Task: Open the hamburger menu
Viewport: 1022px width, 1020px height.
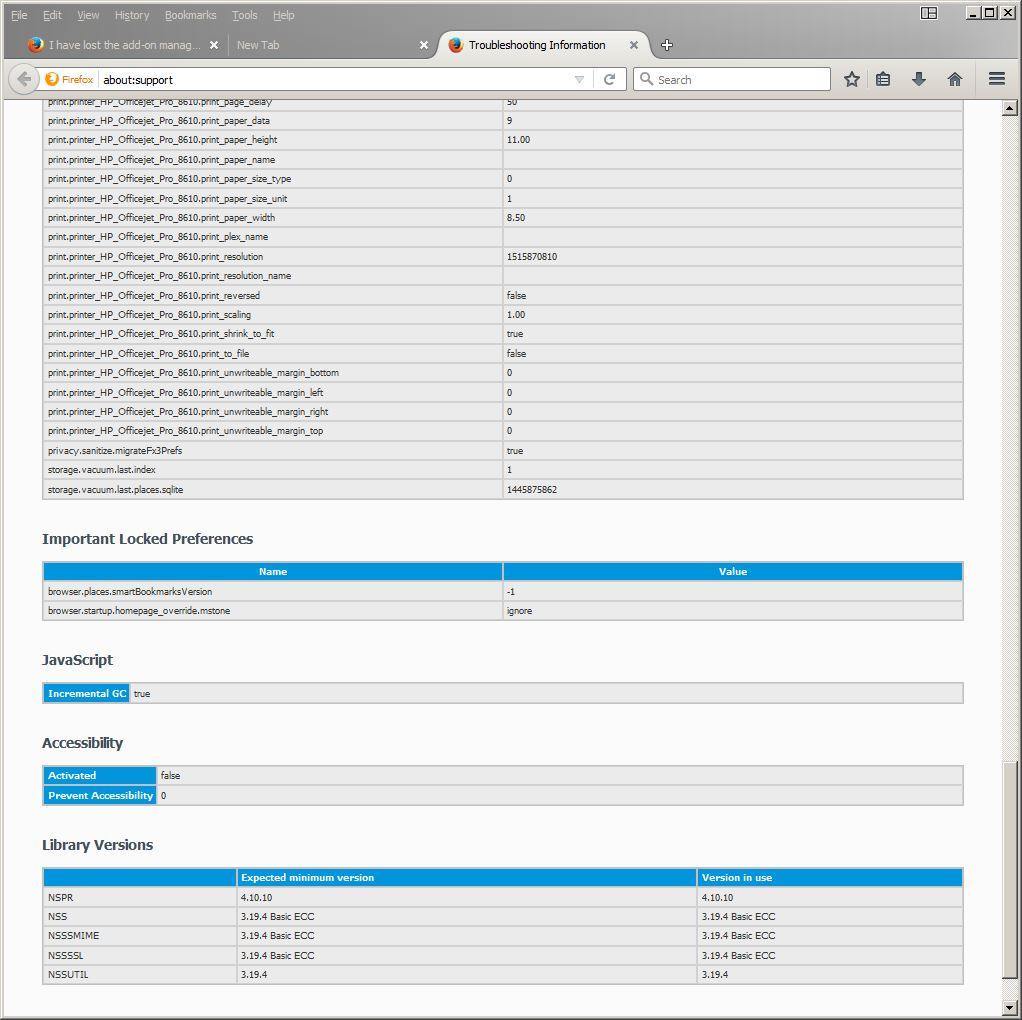Action: coord(996,79)
